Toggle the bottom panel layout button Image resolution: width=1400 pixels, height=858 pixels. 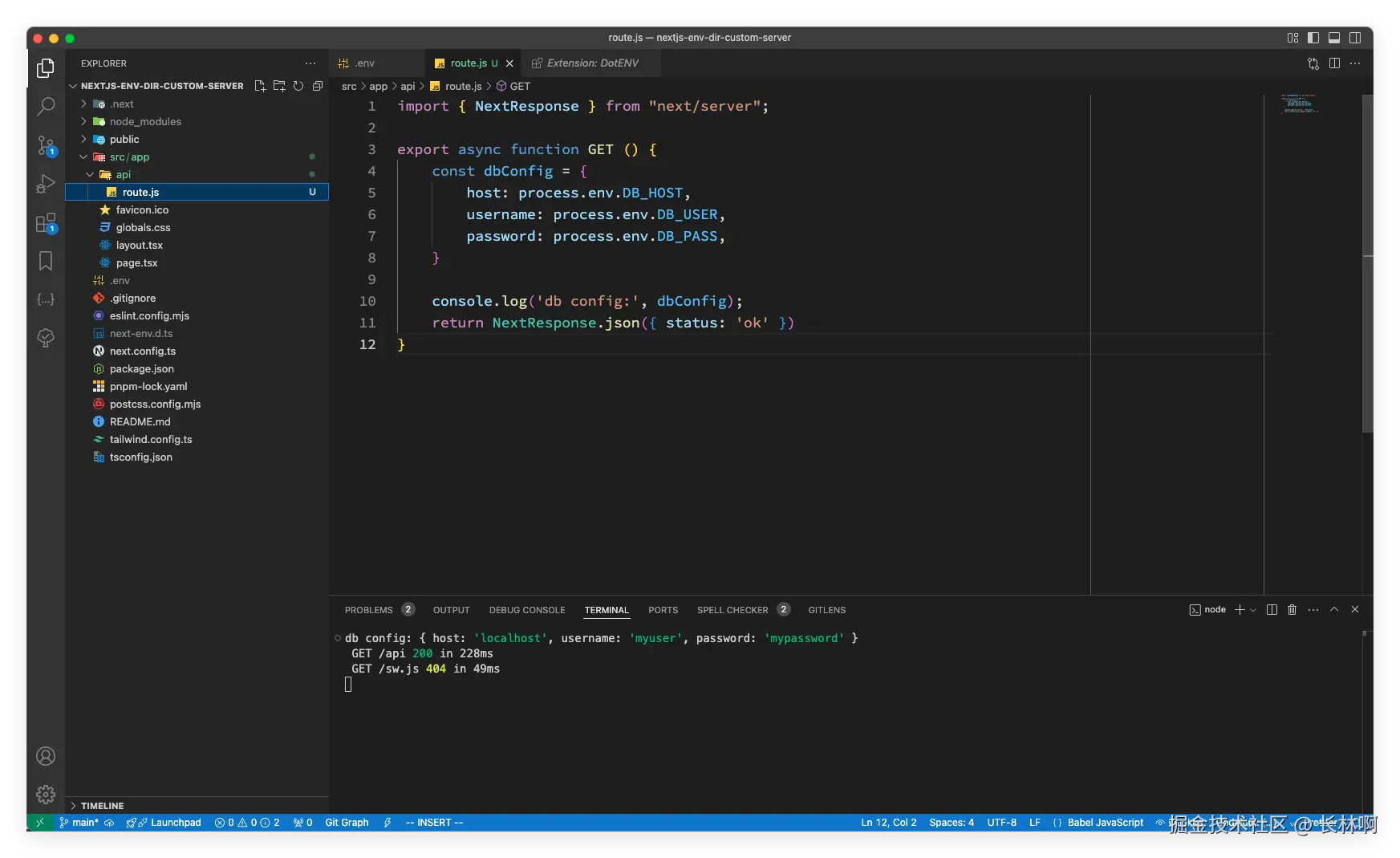pyautogui.click(x=1334, y=38)
